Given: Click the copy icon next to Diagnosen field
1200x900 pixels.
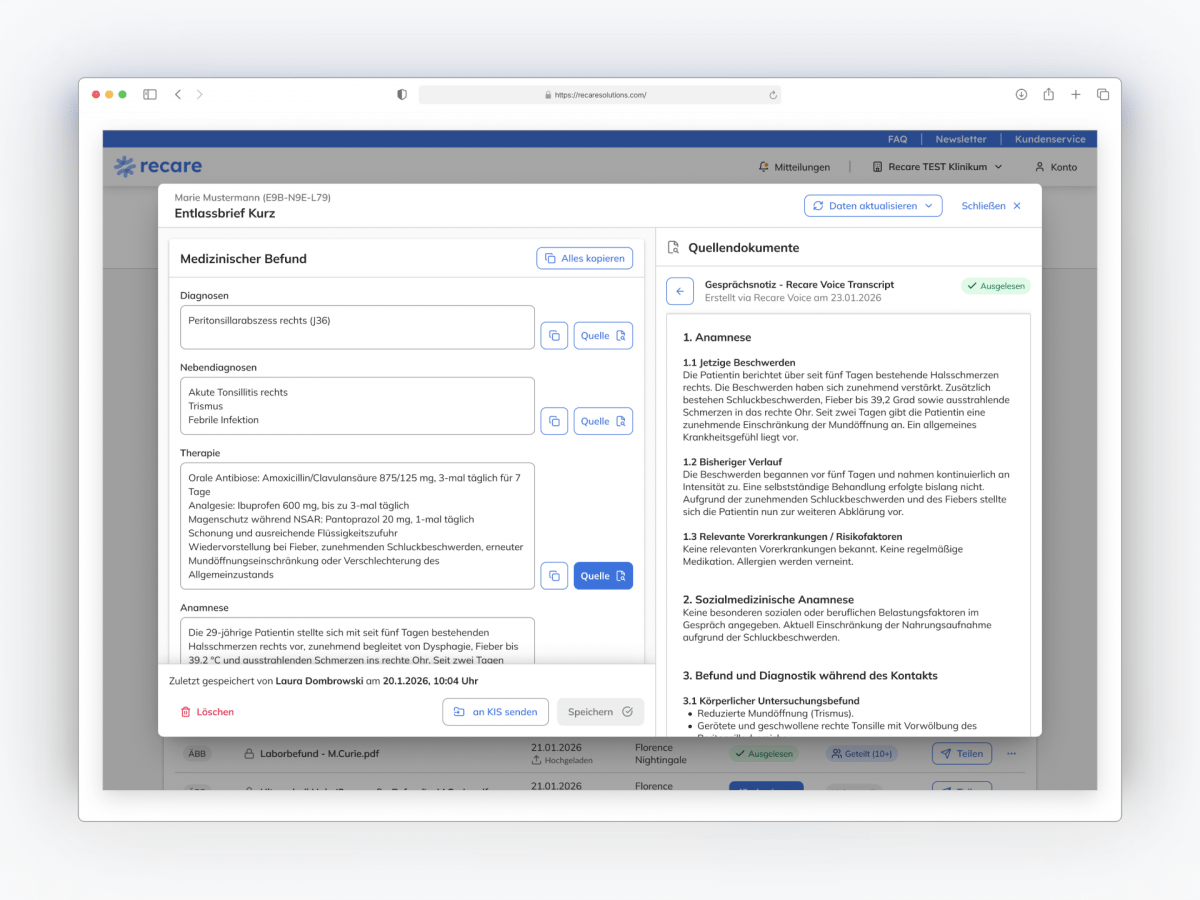Looking at the screenshot, I should [x=554, y=336].
